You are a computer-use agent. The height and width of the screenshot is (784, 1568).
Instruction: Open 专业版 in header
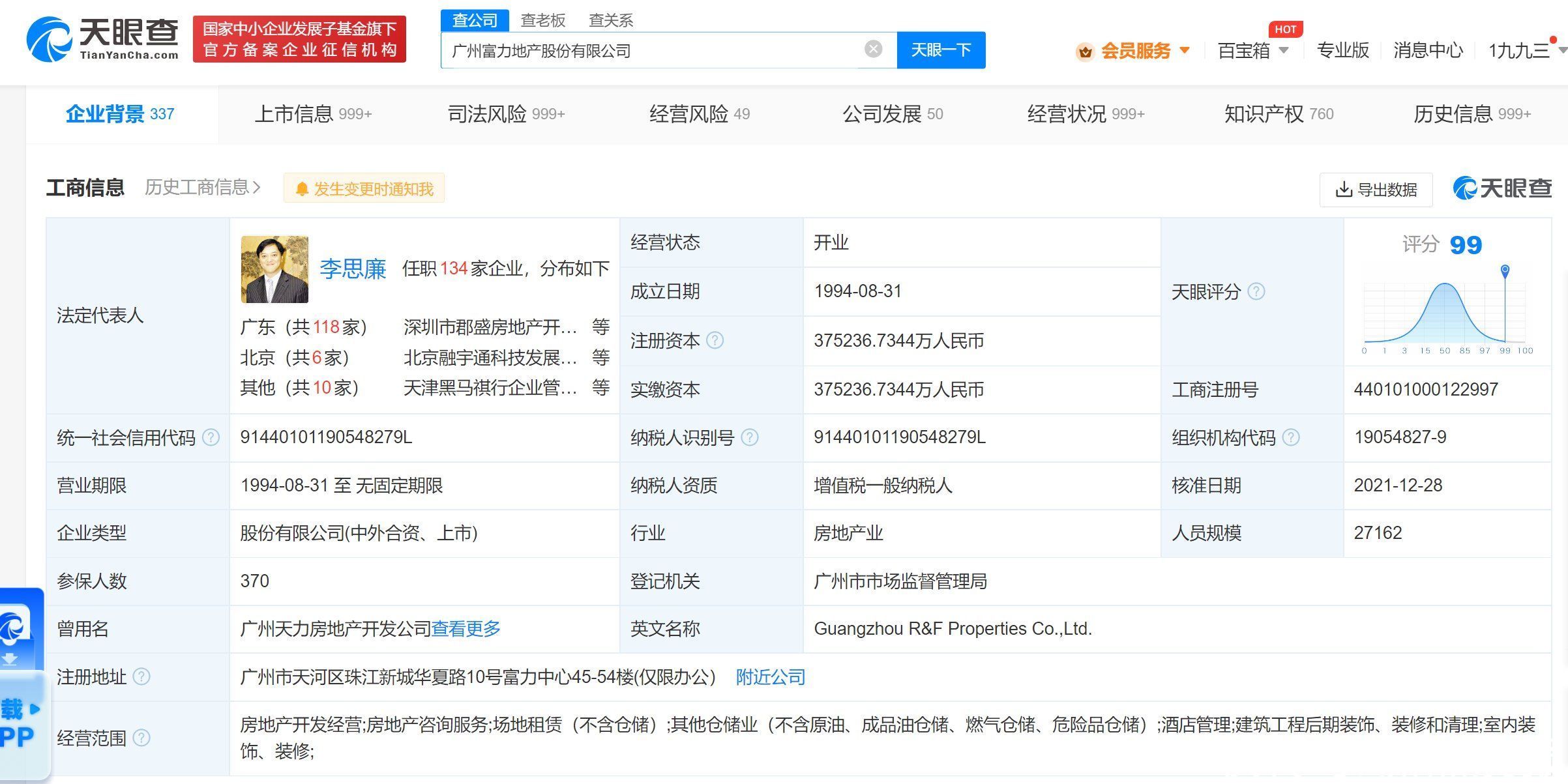pyautogui.click(x=1342, y=50)
